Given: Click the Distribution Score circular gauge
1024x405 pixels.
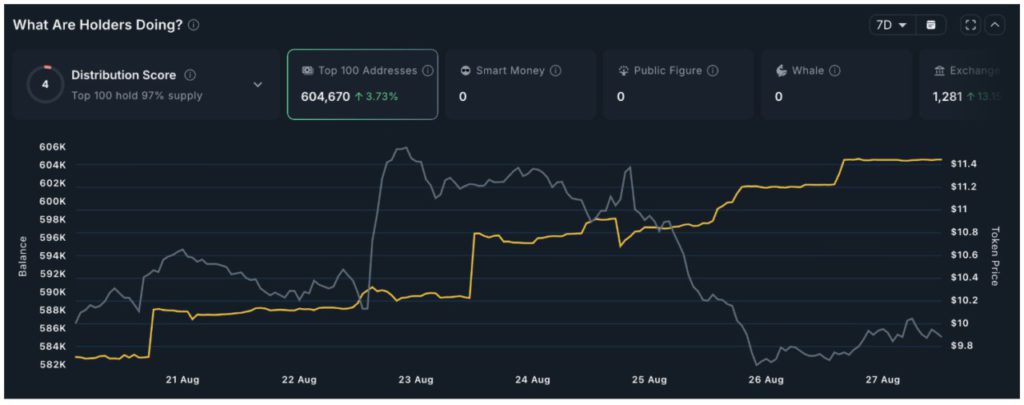Looking at the screenshot, I should [x=45, y=84].
